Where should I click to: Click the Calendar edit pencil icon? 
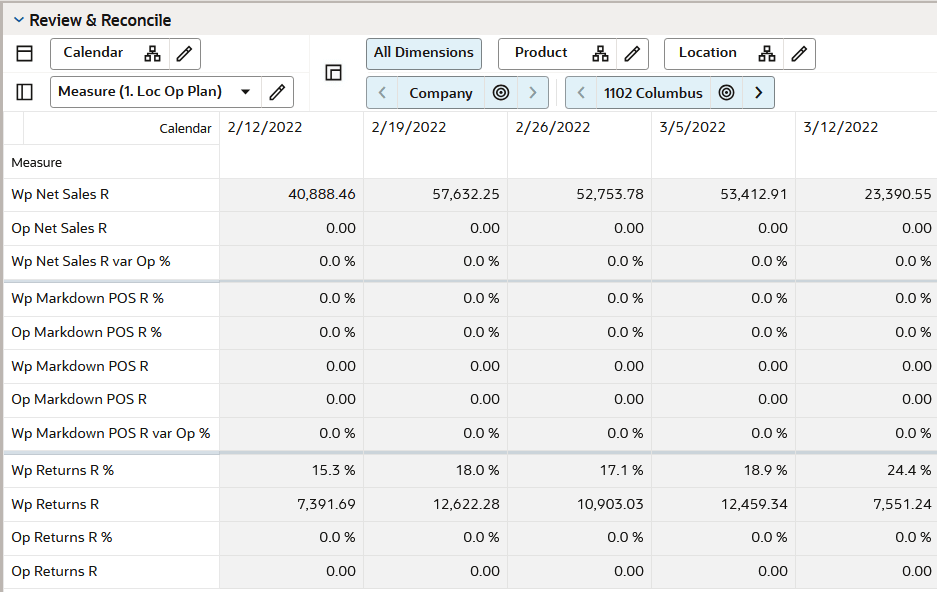pos(185,54)
